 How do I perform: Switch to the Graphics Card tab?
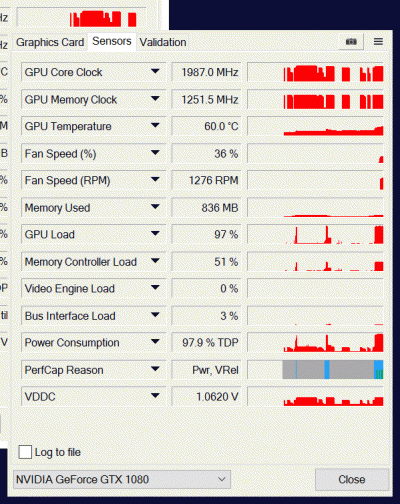(x=50, y=42)
